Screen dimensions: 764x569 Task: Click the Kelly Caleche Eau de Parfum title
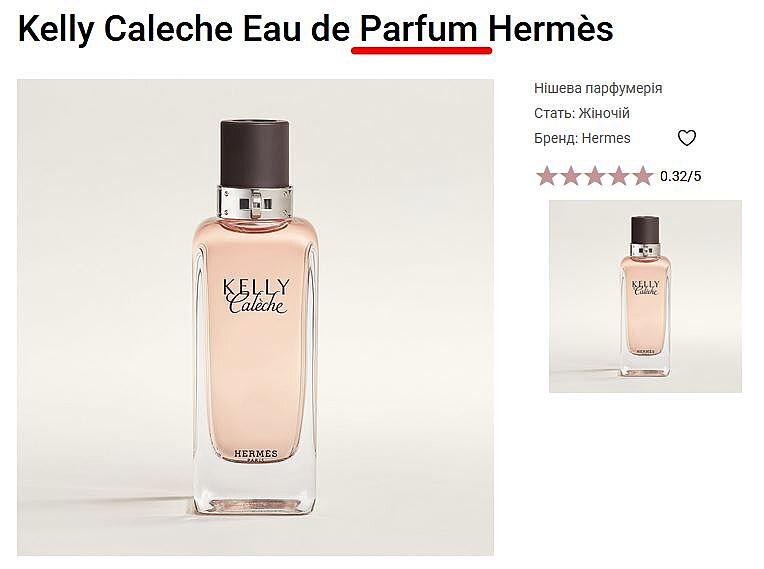(x=315, y=29)
